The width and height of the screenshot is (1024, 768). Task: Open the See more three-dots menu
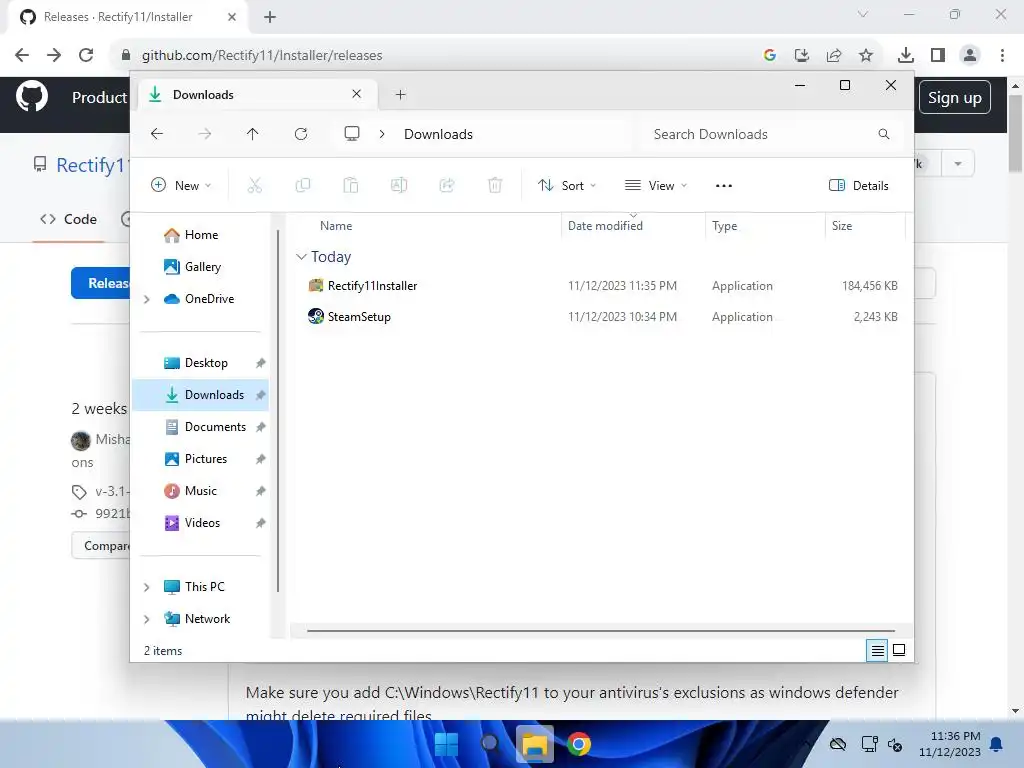(x=724, y=185)
